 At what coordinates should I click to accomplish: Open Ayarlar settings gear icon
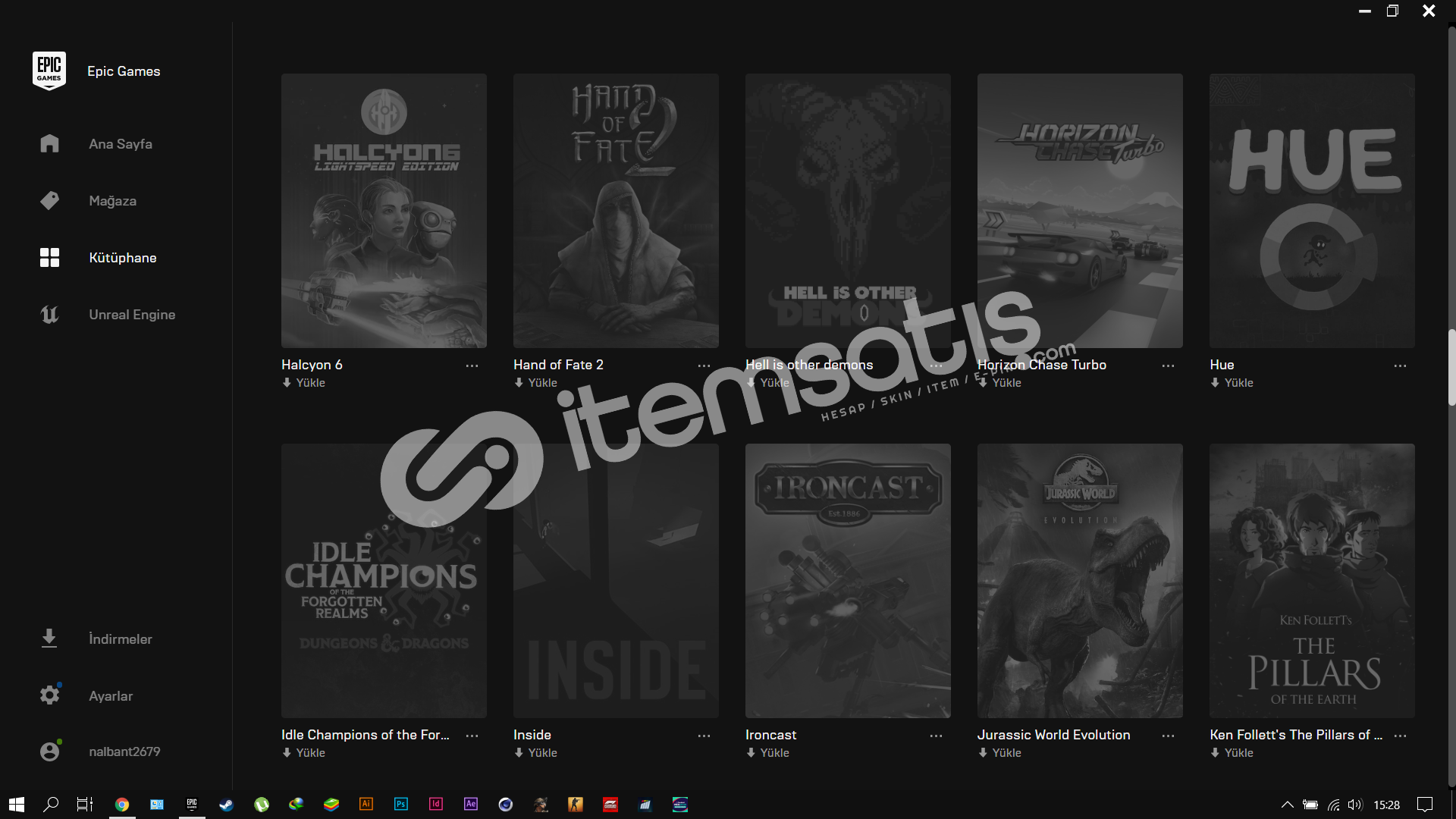coord(49,695)
